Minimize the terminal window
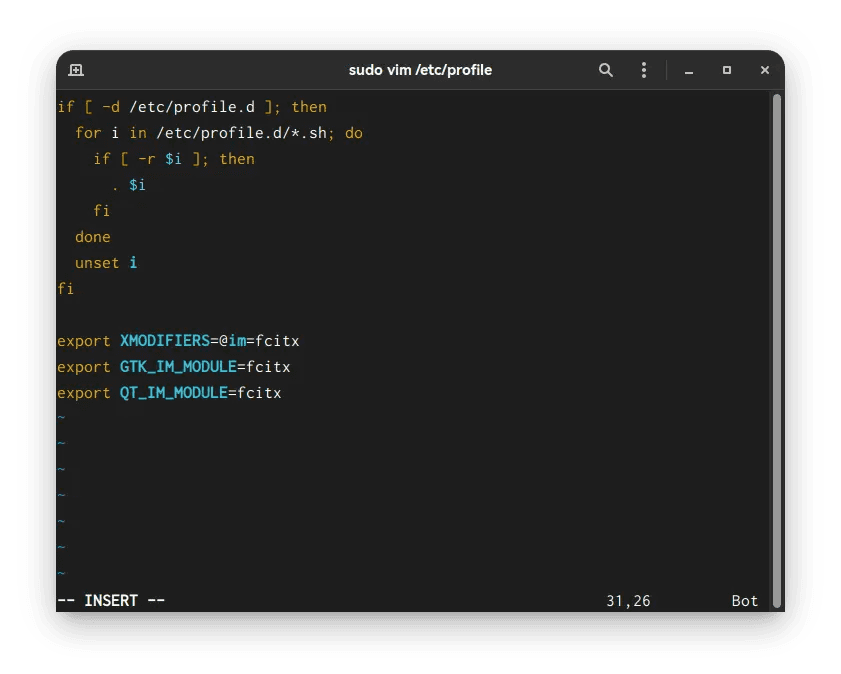 (689, 71)
